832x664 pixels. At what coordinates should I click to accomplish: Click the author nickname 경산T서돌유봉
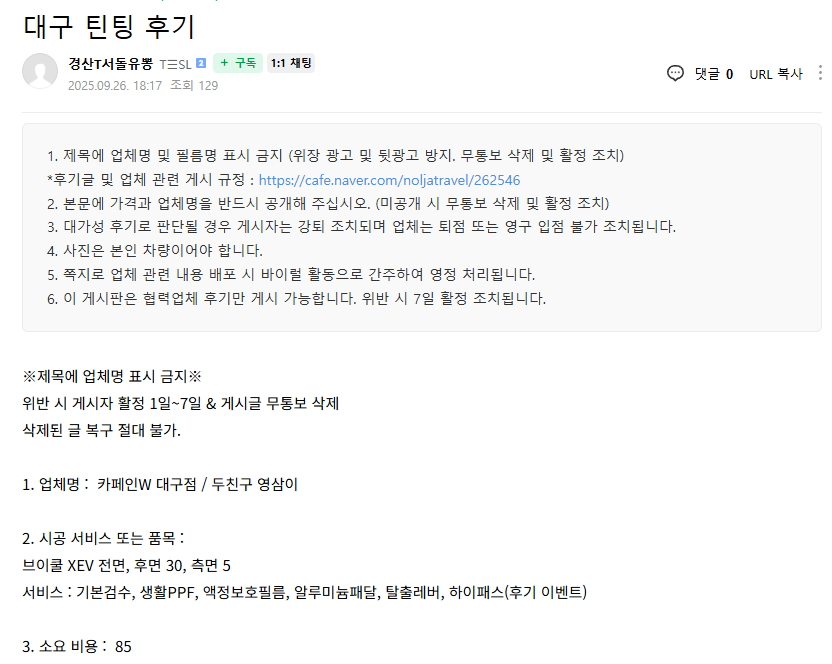click(x=110, y=63)
